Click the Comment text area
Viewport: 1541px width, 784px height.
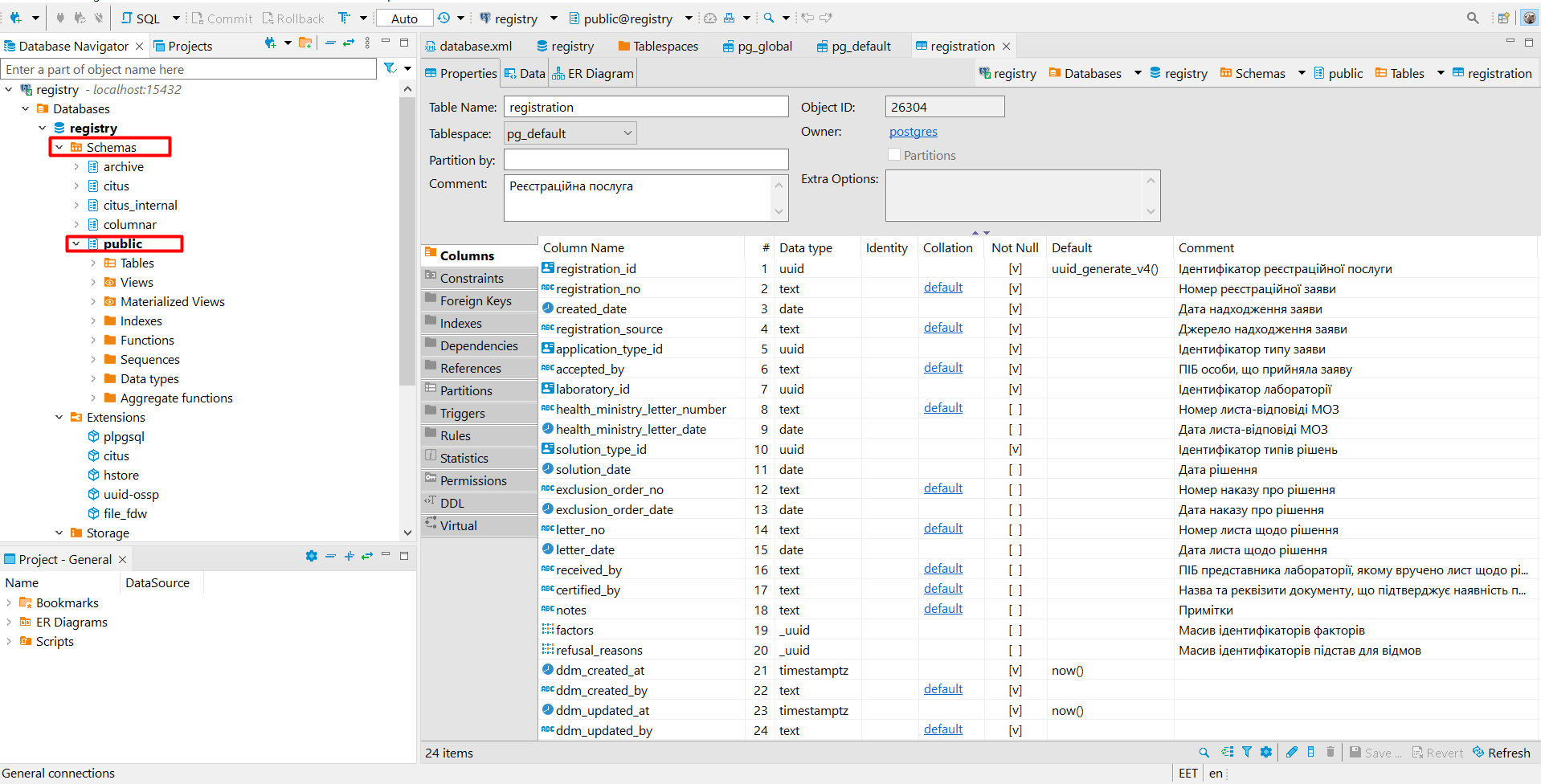click(x=639, y=198)
